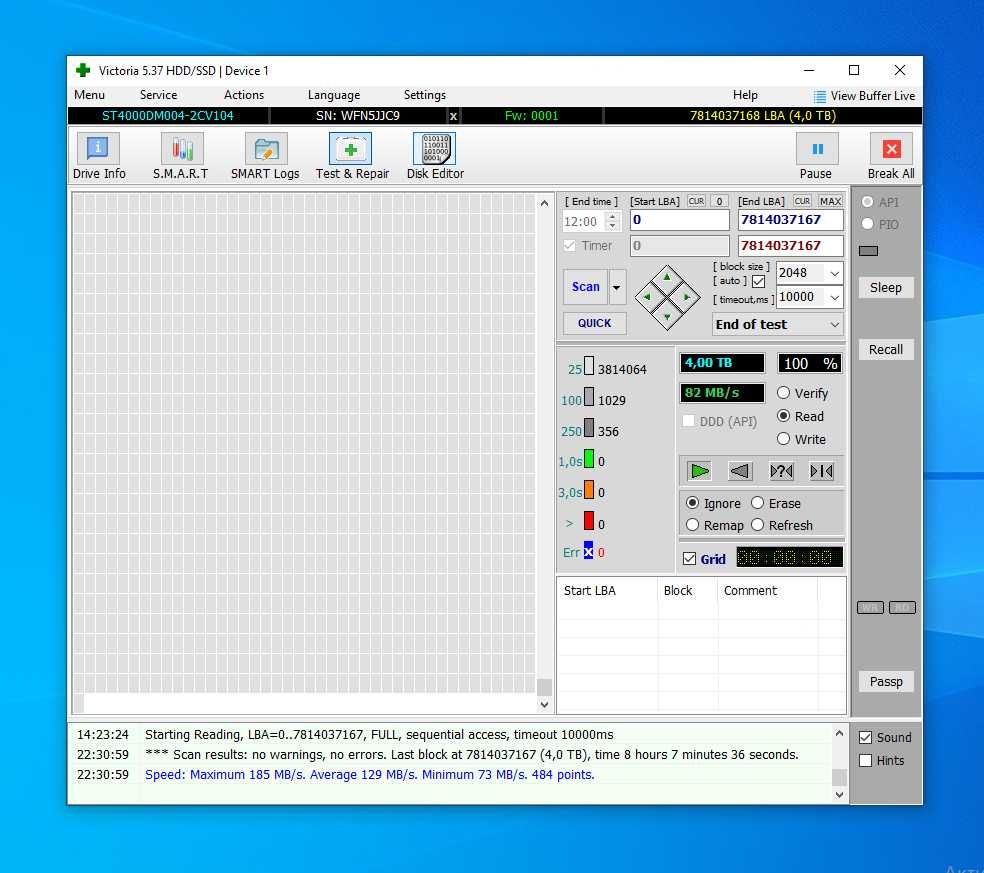Click the up arrow in the navigation diamond
The image size is (984, 873).
pos(666,277)
